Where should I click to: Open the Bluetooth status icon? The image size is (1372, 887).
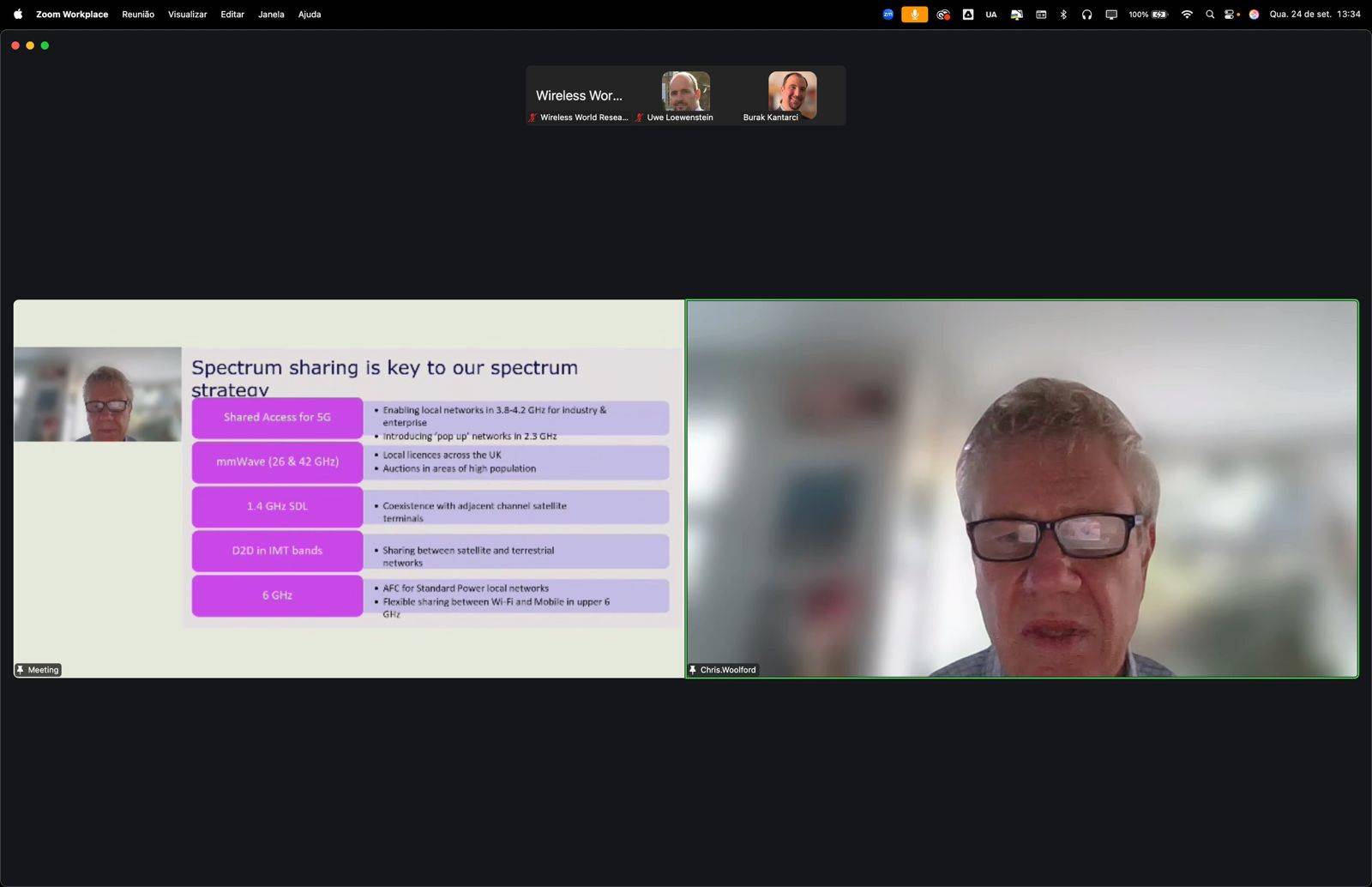click(x=1063, y=15)
